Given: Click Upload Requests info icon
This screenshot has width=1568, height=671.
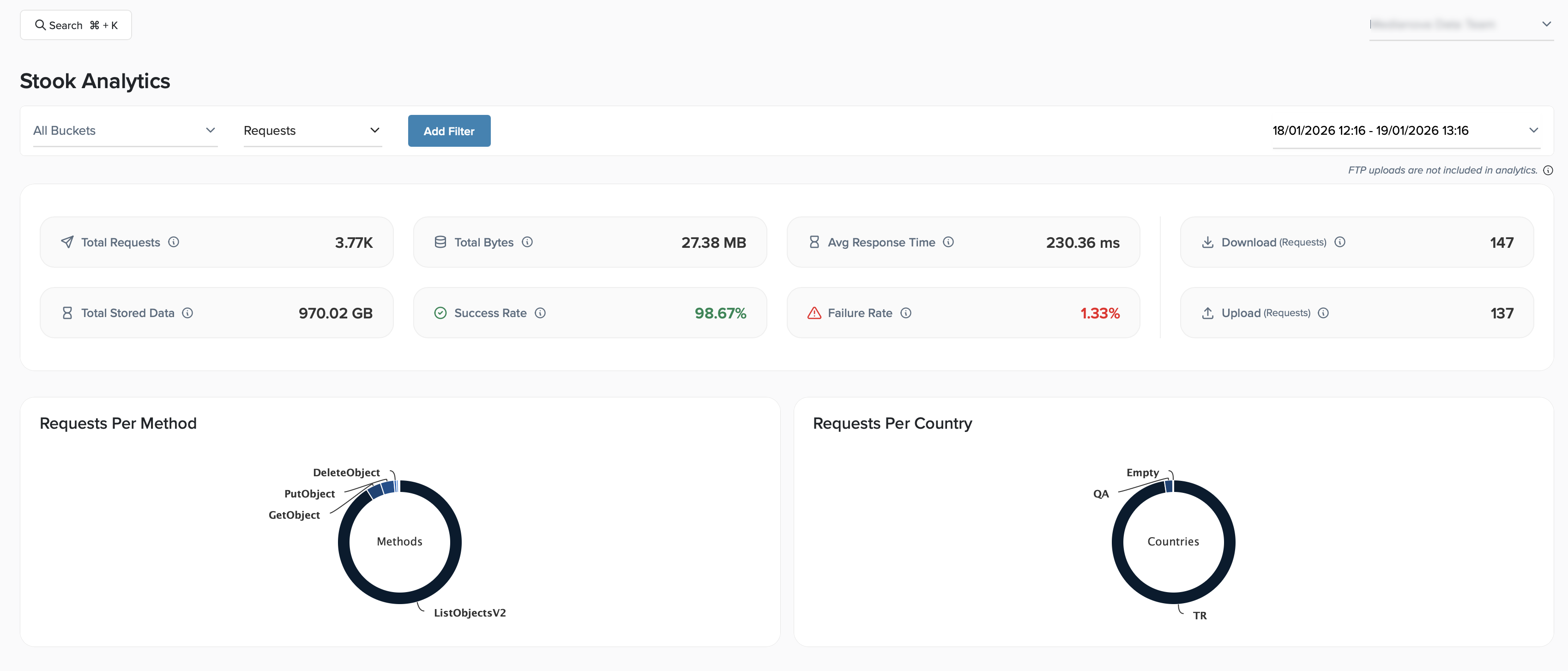Looking at the screenshot, I should [x=1323, y=313].
